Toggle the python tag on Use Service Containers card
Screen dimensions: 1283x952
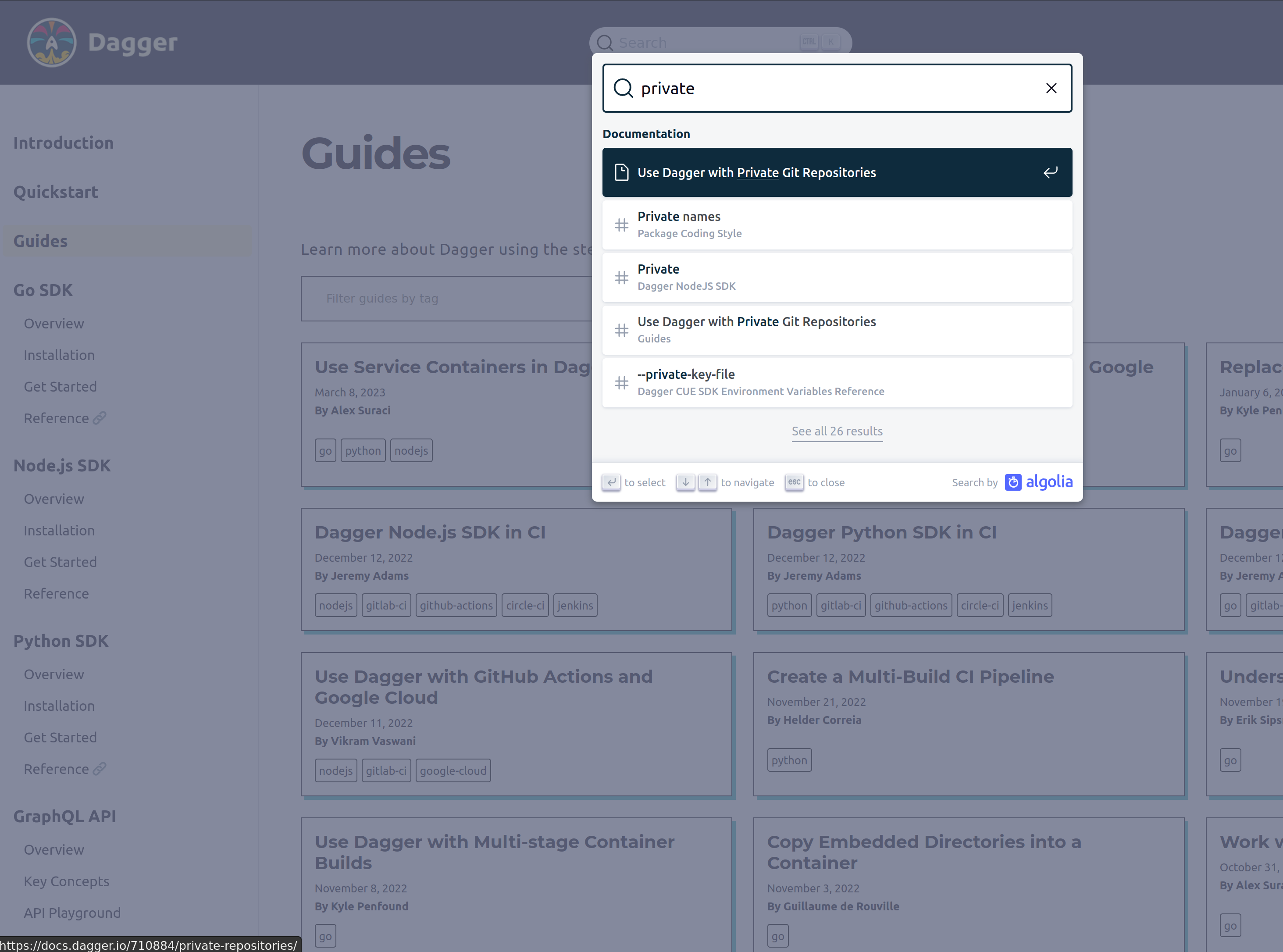(x=363, y=450)
